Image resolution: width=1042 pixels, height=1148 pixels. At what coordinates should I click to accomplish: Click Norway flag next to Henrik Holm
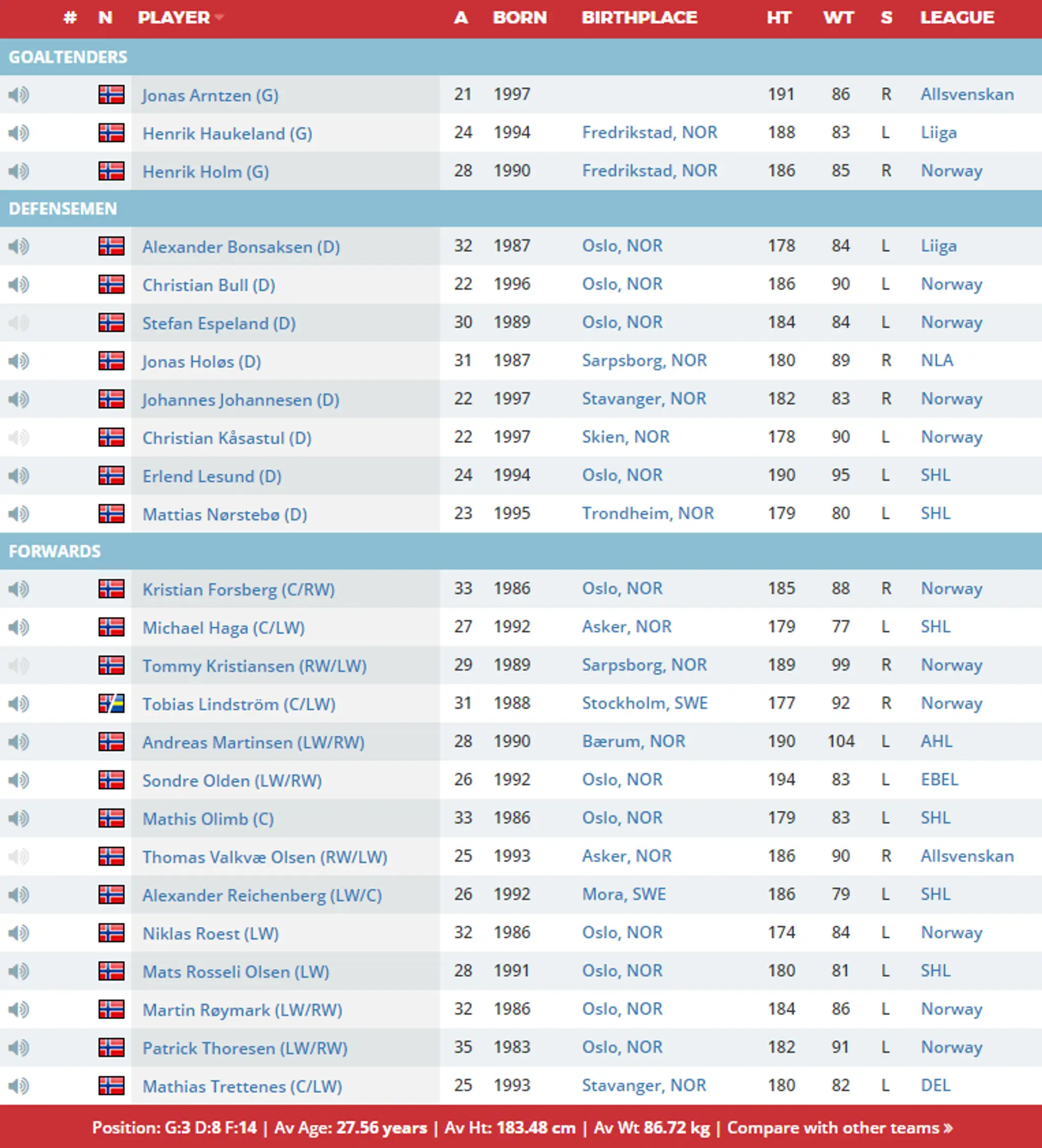coord(111,171)
